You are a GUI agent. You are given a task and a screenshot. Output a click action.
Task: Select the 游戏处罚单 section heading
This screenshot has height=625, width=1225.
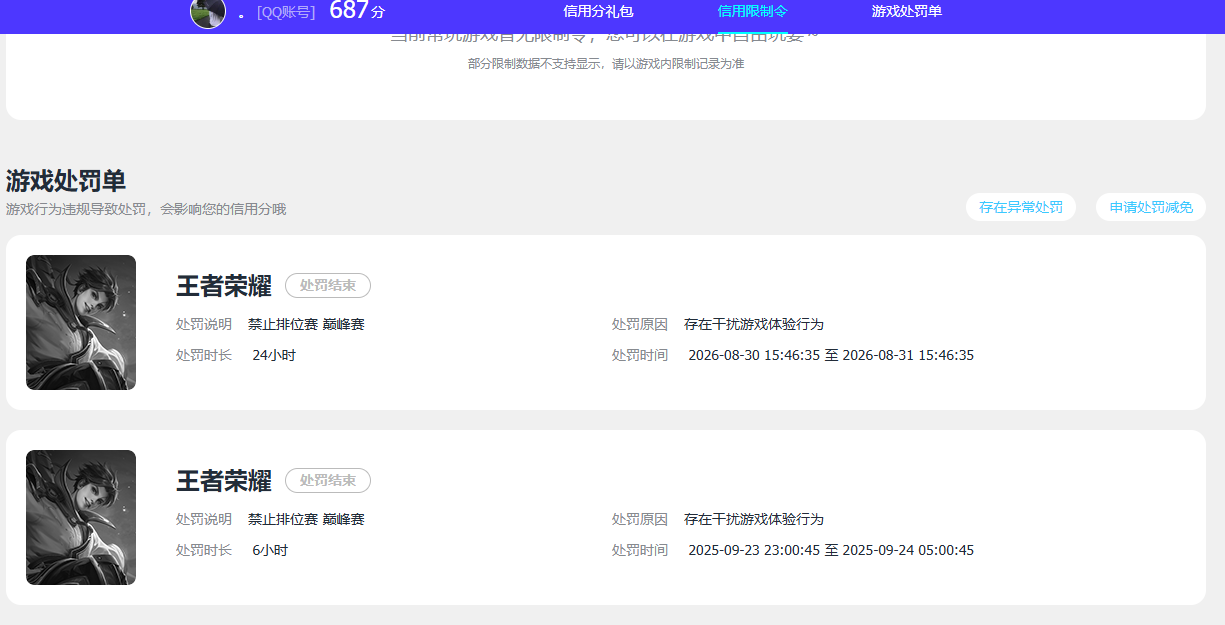click(x=66, y=181)
